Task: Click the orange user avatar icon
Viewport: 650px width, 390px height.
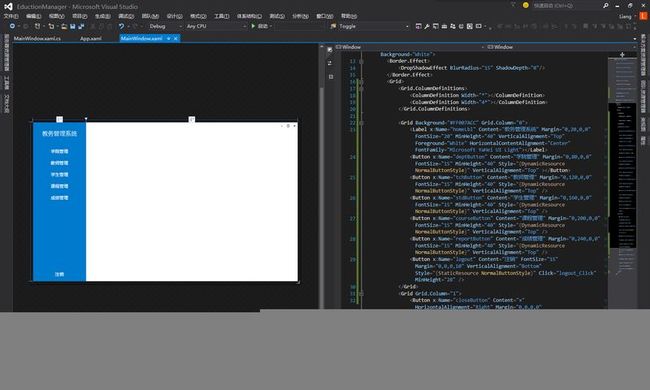Action: (643, 16)
